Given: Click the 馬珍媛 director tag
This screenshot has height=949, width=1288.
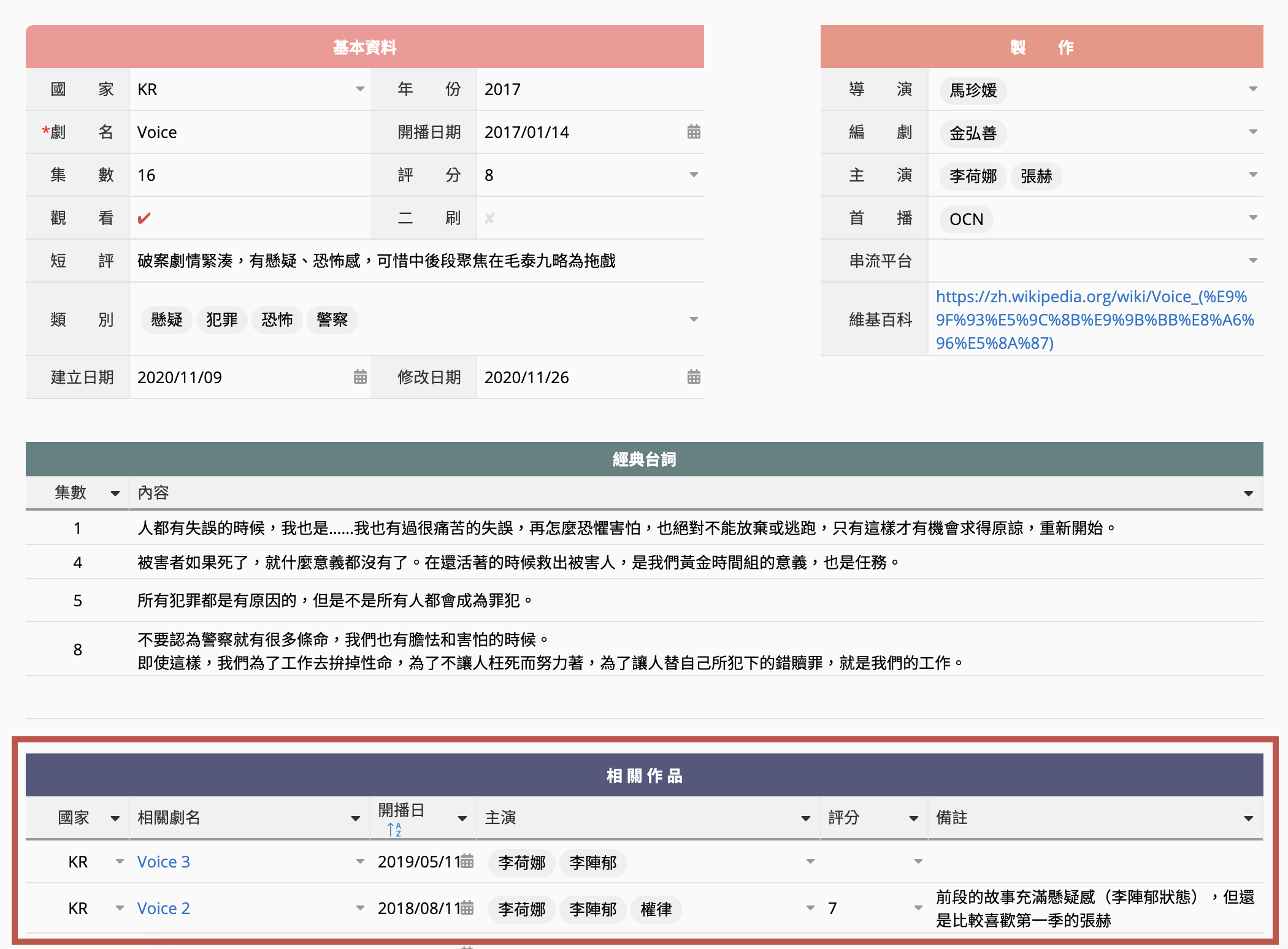Looking at the screenshot, I should (x=973, y=90).
